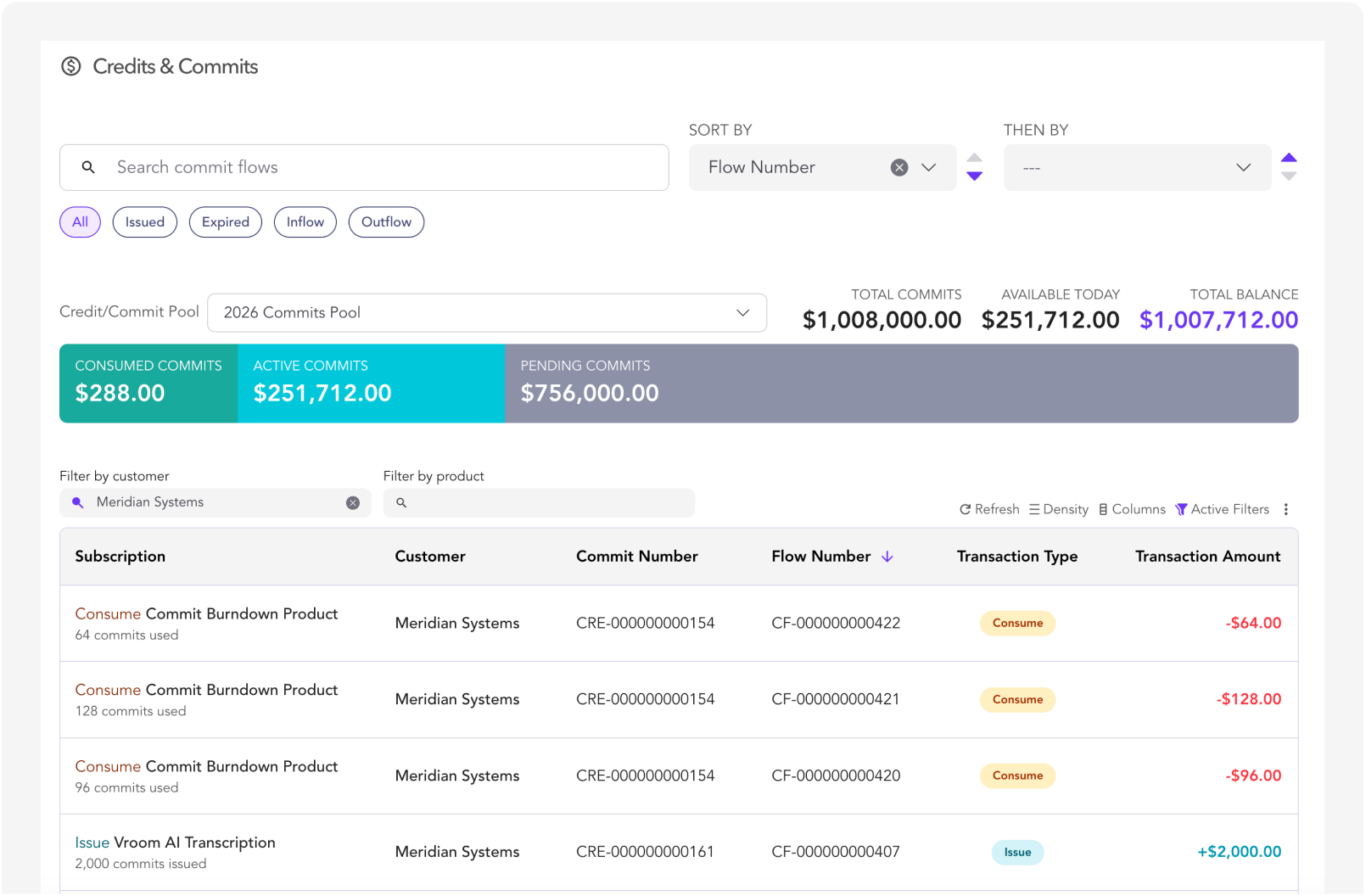Viewport: 1366px width, 896px height.
Task: Select the All filter chip
Action: pos(81,222)
